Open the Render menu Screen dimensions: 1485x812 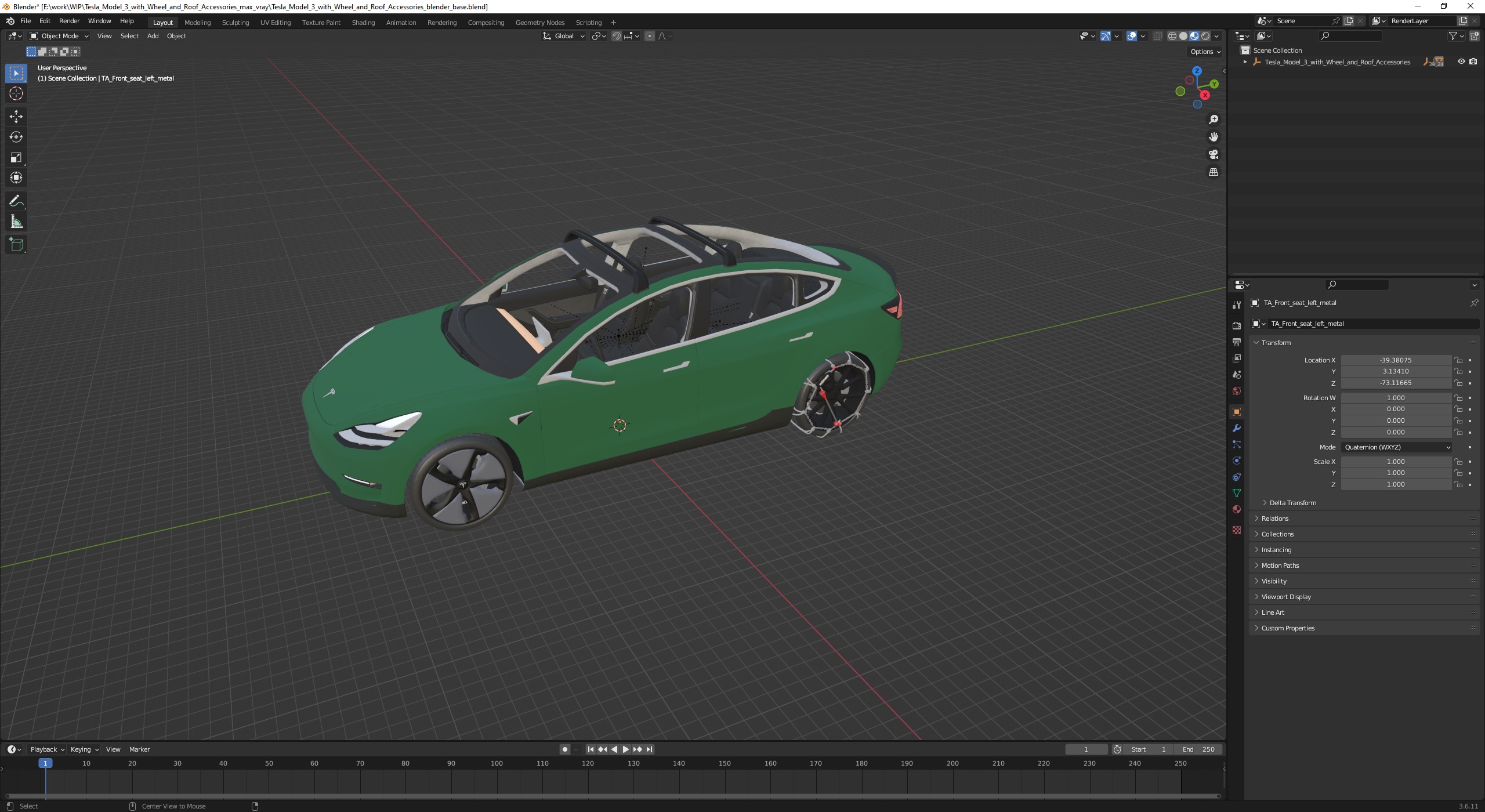69,21
